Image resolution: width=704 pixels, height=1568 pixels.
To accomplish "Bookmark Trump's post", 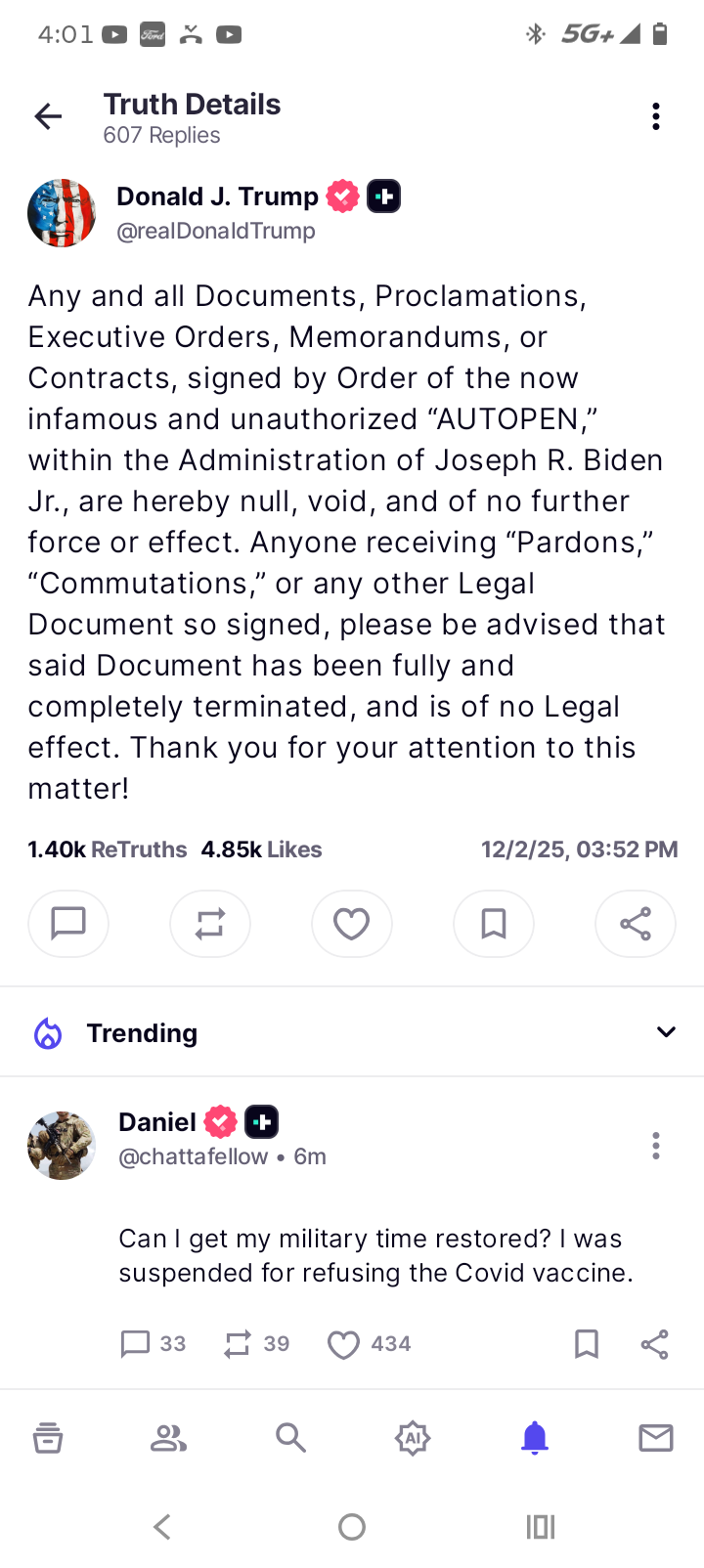I will (x=493, y=923).
